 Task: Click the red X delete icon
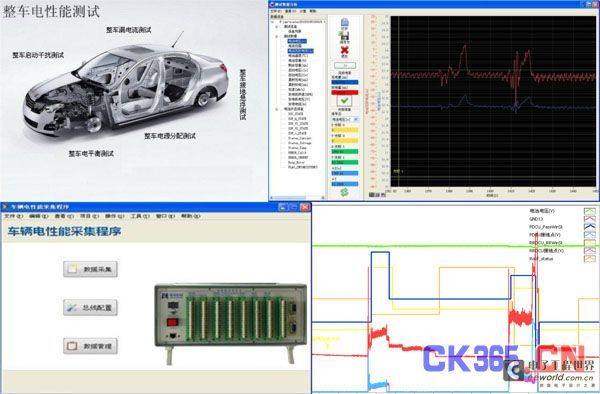point(345,50)
